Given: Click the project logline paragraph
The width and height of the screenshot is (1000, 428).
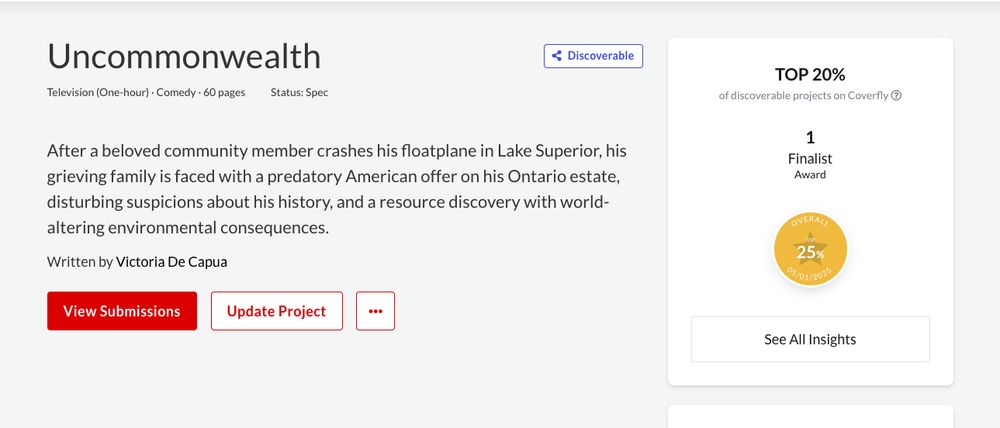Looking at the screenshot, I should (337, 189).
